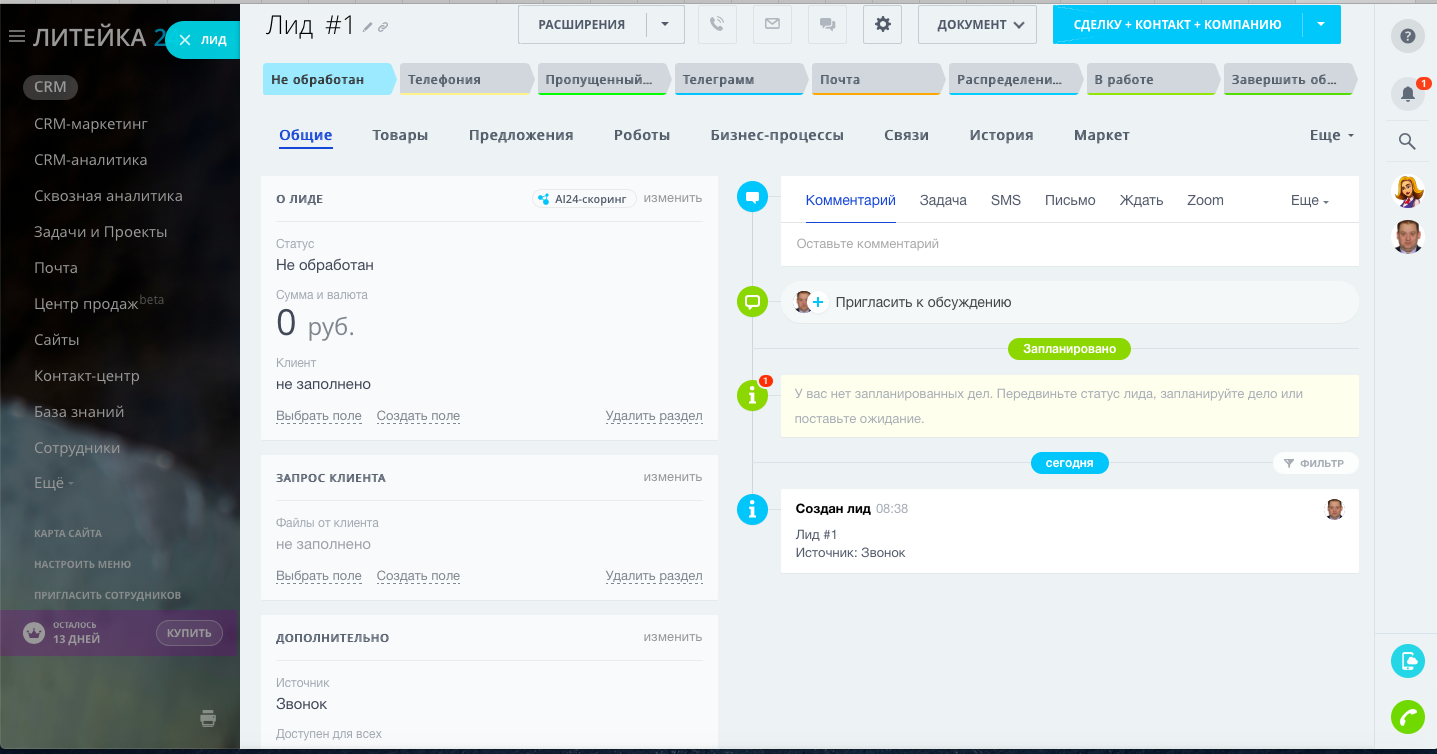
Task: Select the История tab
Action: [1001, 135]
